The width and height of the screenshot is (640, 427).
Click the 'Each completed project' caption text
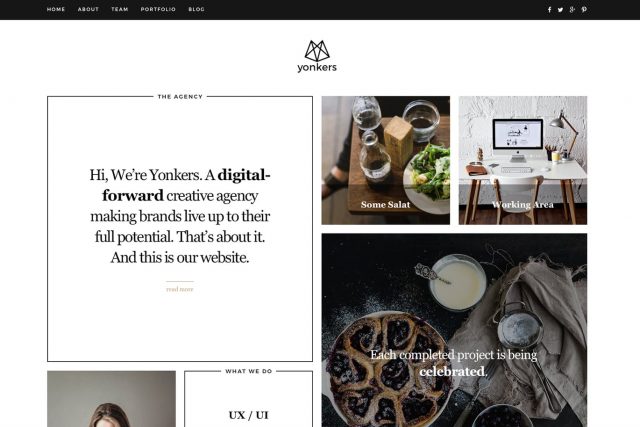click(x=453, y=363)
